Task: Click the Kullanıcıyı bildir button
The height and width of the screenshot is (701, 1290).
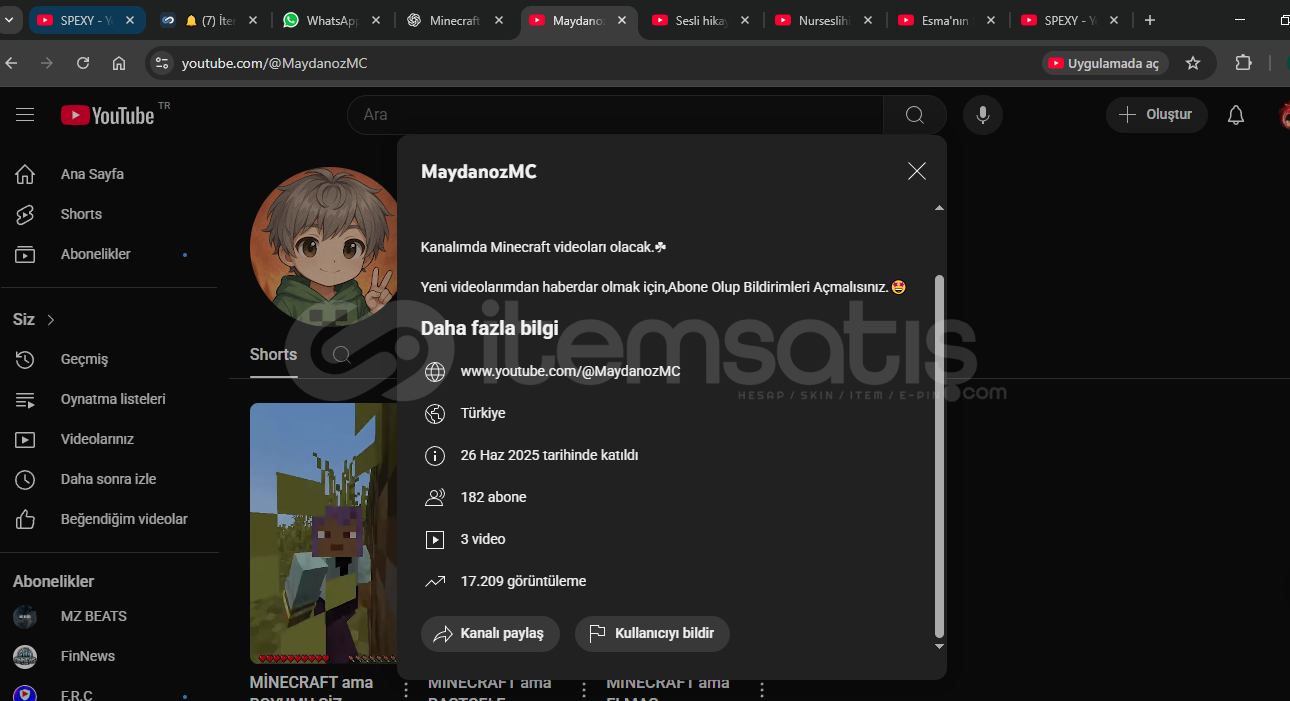Action: coord(652,633)
